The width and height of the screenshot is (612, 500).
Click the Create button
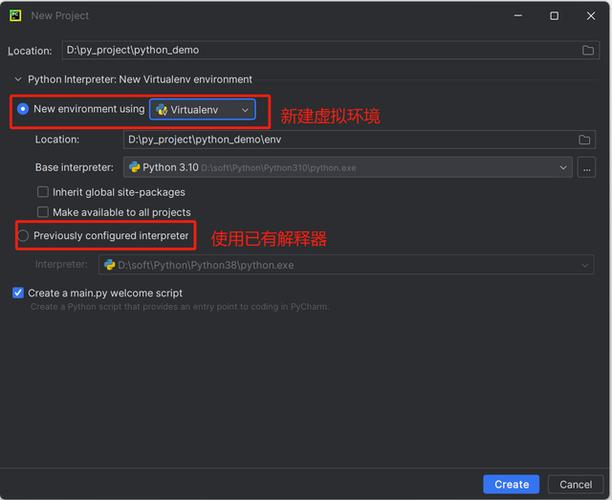coord(511,484)
